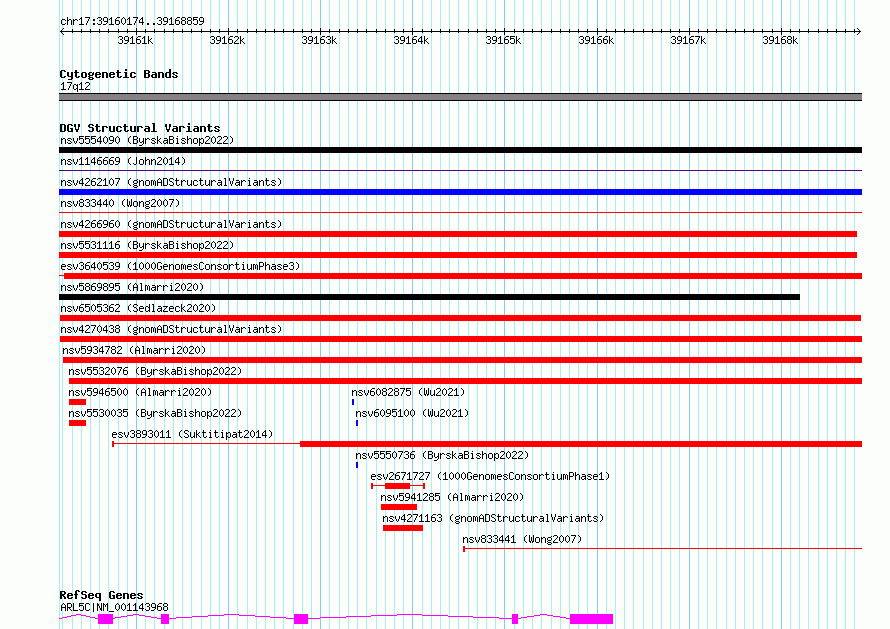The height and width of the screenshot is (629, 890).
Task: Click the nsv5554090 (ByrskaBishop2022) variant label
Action: (147, 140)
